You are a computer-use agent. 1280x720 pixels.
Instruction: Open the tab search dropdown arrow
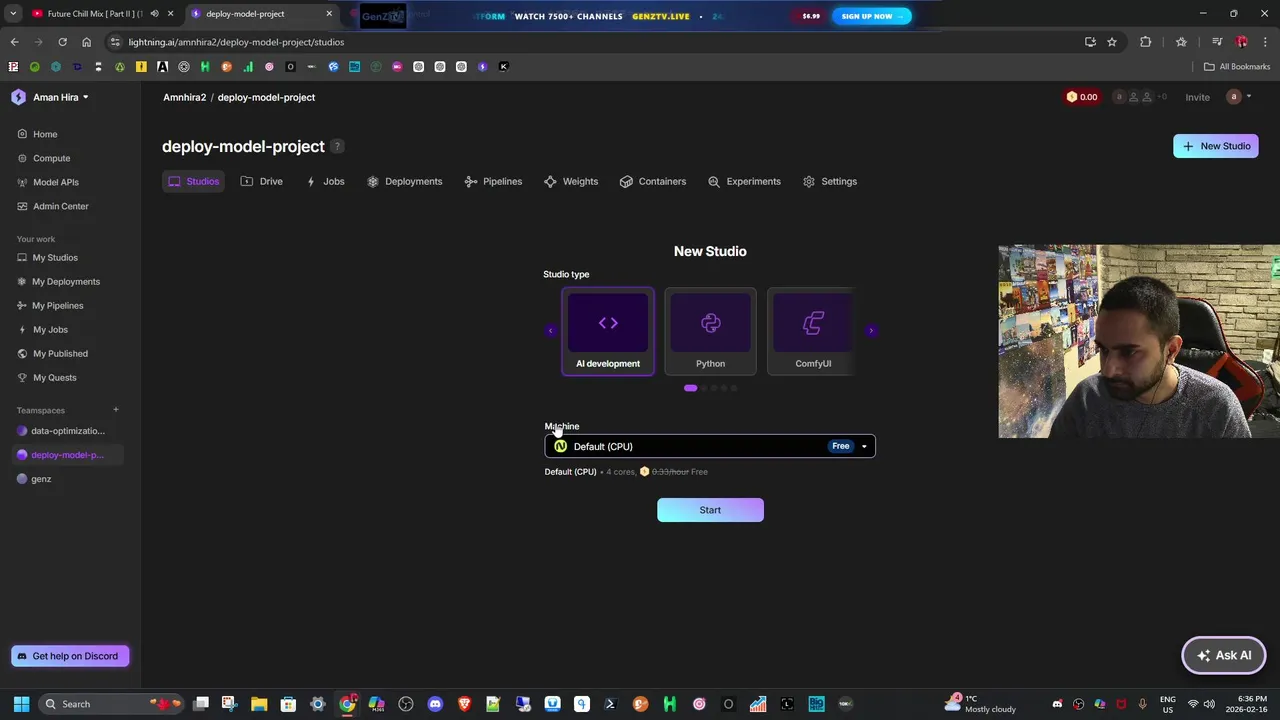(13, 14)
